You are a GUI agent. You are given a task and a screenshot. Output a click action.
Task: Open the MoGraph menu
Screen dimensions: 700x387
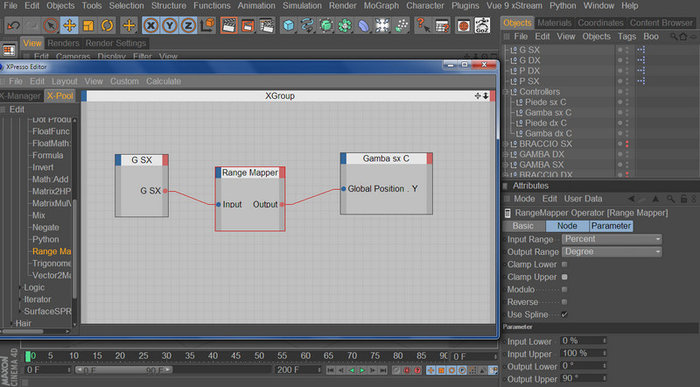click(x=381, y=6)
